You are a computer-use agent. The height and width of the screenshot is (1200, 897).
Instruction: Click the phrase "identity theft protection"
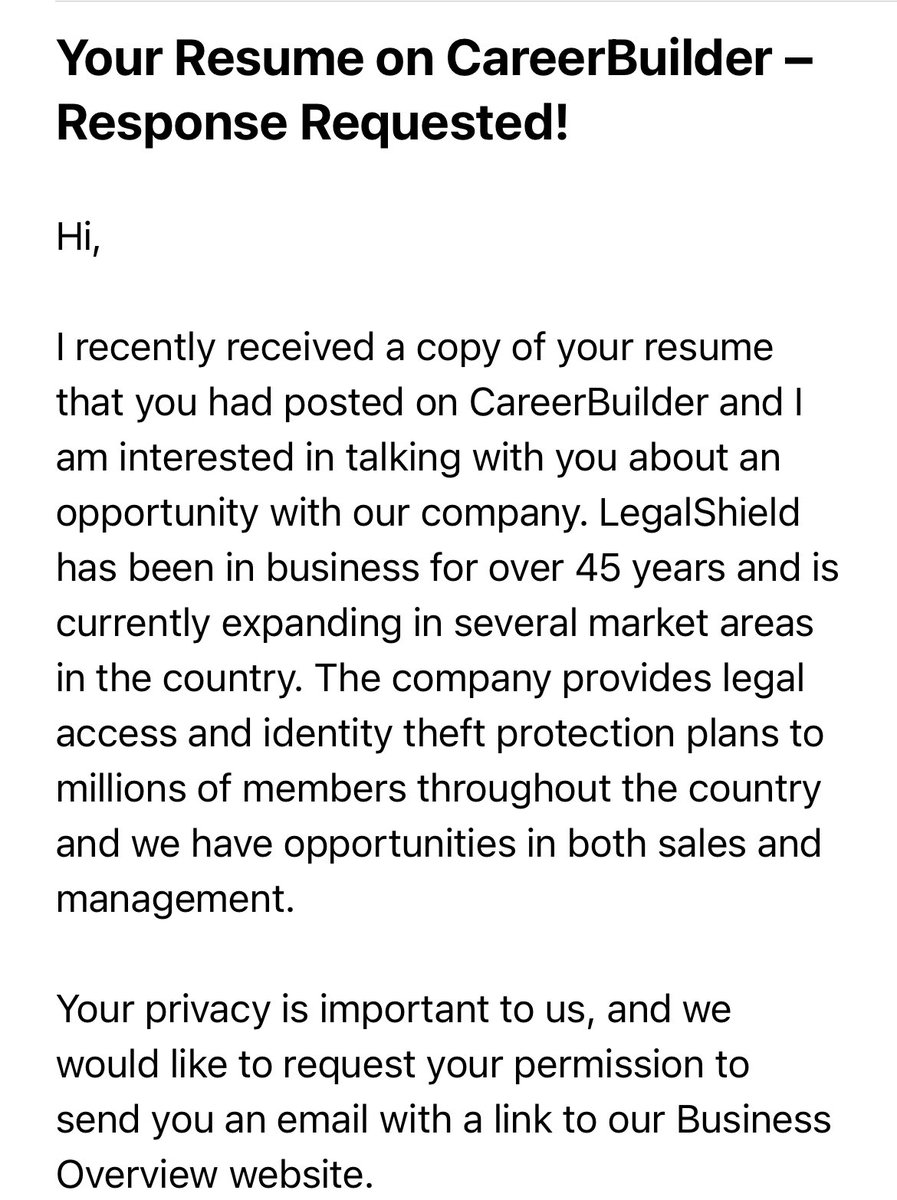click(429, 733)
